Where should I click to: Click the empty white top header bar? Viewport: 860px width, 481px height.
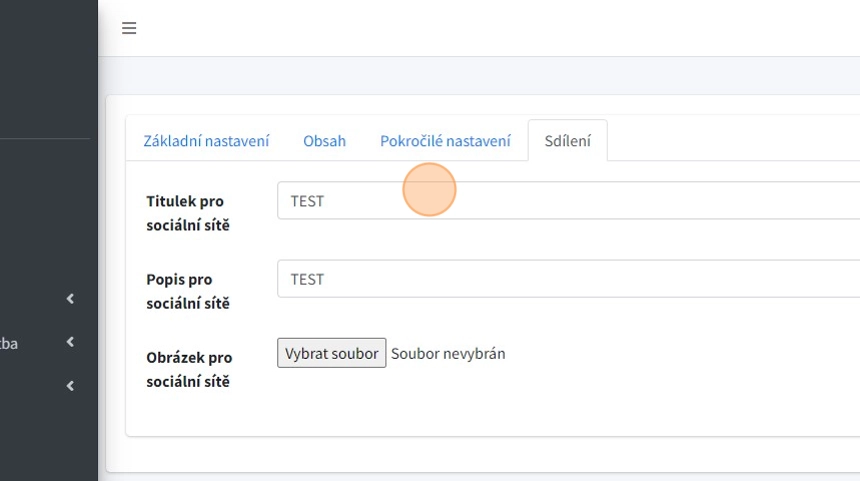point(500,28)
